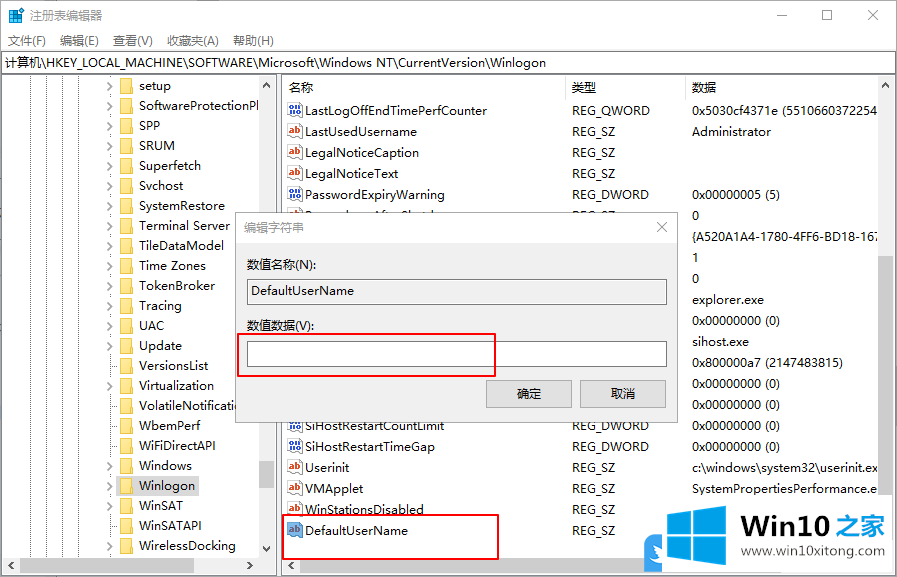Click the WirelessDocking folder icon

[126, 546]
